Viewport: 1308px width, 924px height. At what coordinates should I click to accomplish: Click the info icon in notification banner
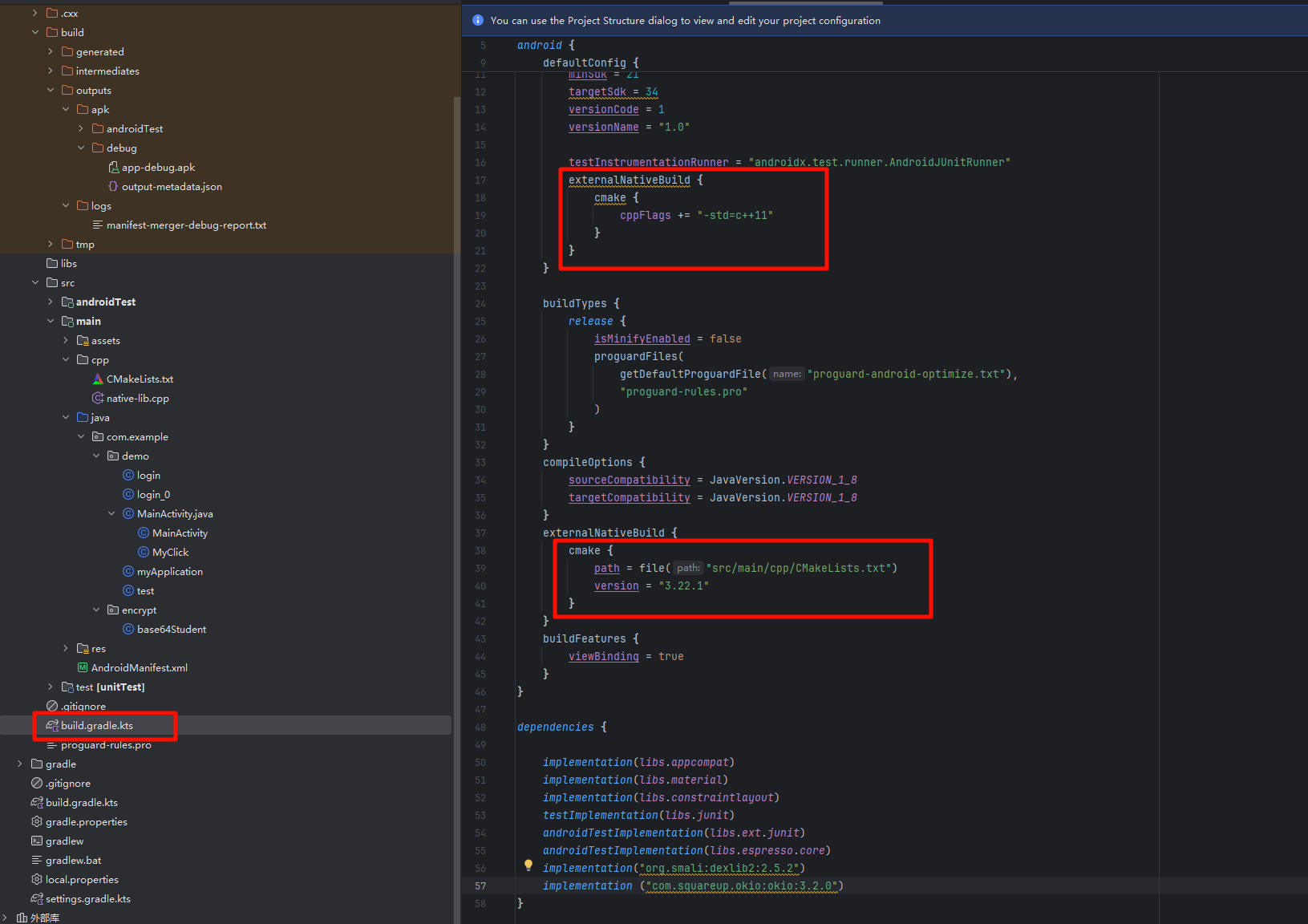tap(478, 21)
